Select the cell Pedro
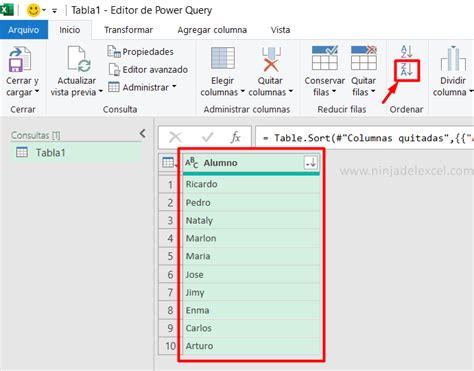Viewport: 474px width, 371px height. [251, 202]
